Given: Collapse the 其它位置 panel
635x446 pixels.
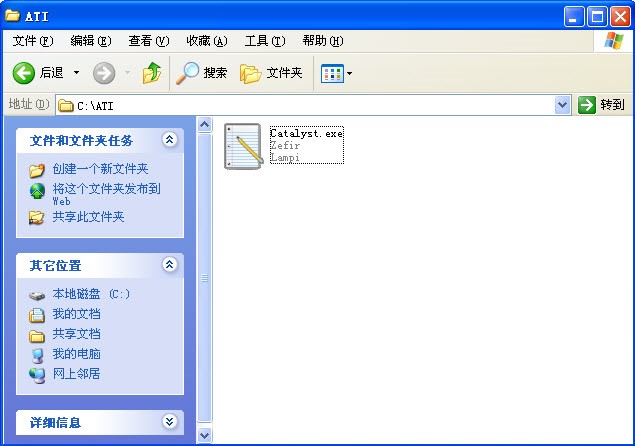Looking at the screenshot, I should point(169,265).
